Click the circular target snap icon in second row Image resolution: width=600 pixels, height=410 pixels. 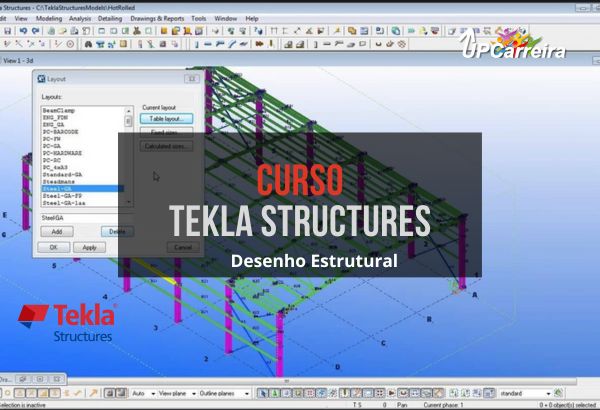(70, 44)
